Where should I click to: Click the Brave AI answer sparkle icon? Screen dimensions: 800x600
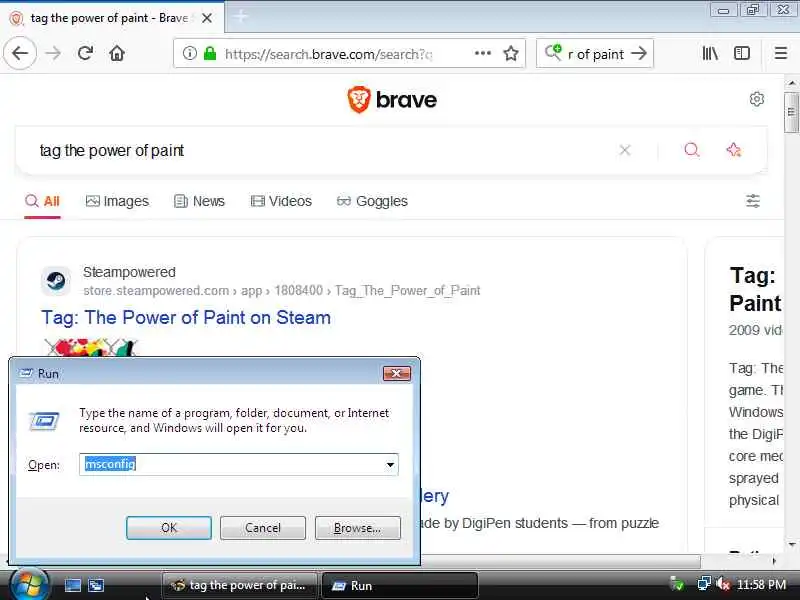pos(733,150)
